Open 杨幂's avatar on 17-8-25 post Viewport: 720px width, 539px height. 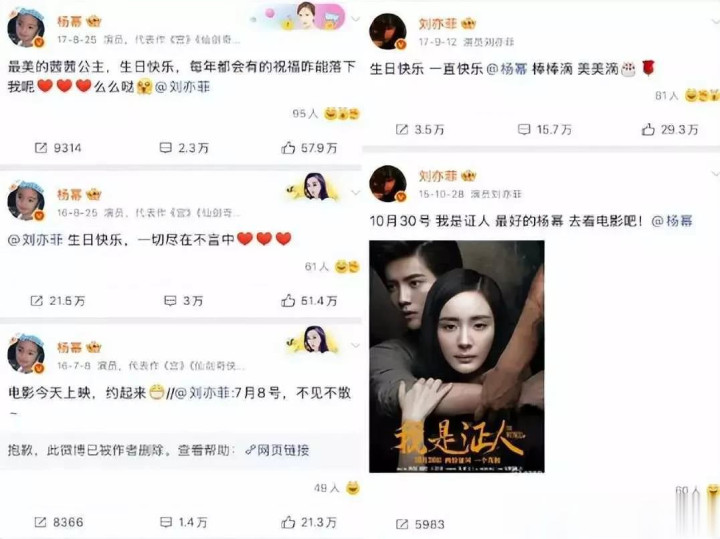point(26,28)
